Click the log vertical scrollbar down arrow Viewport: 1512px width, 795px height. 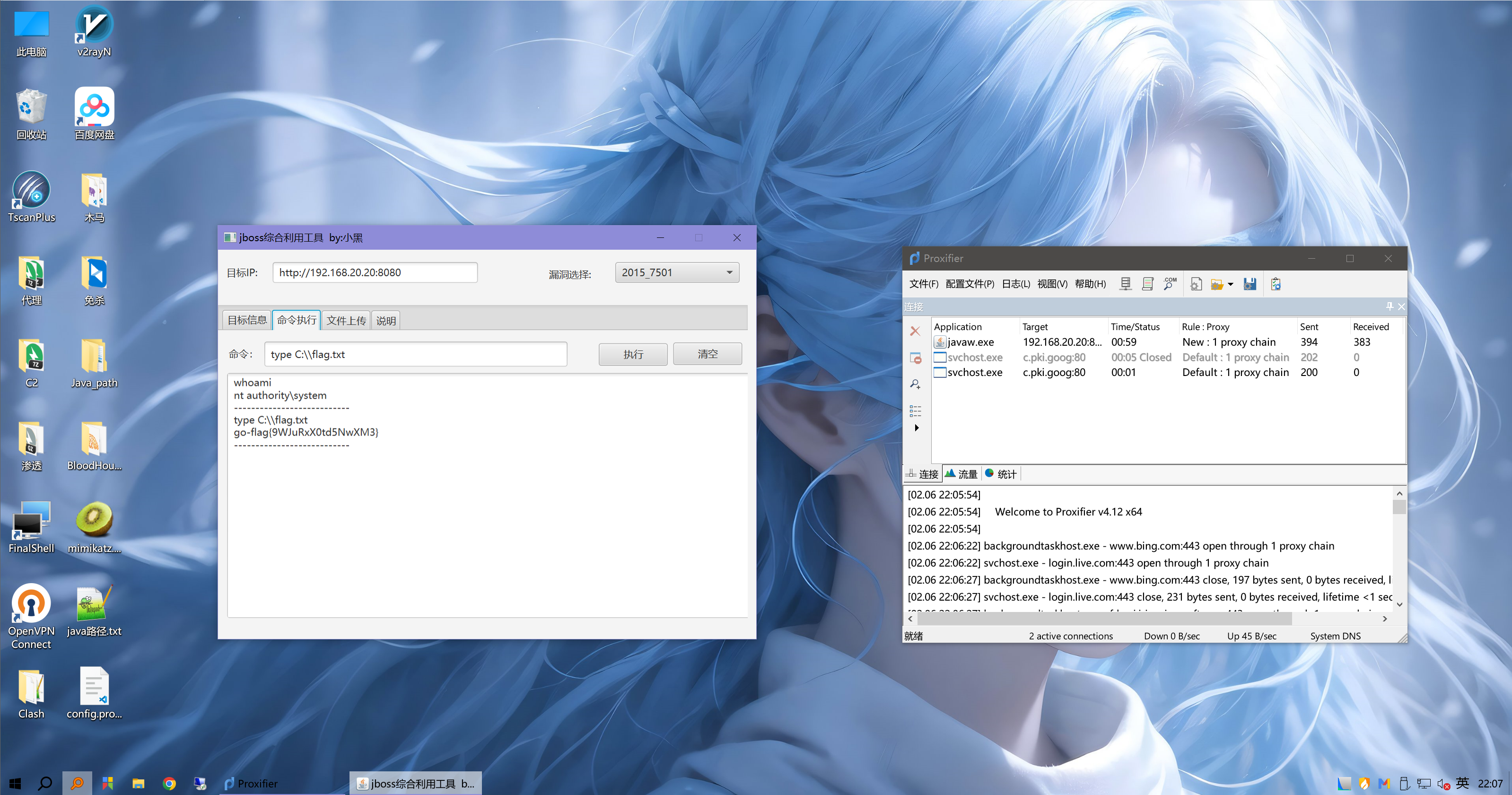[x=1399, y=604]
